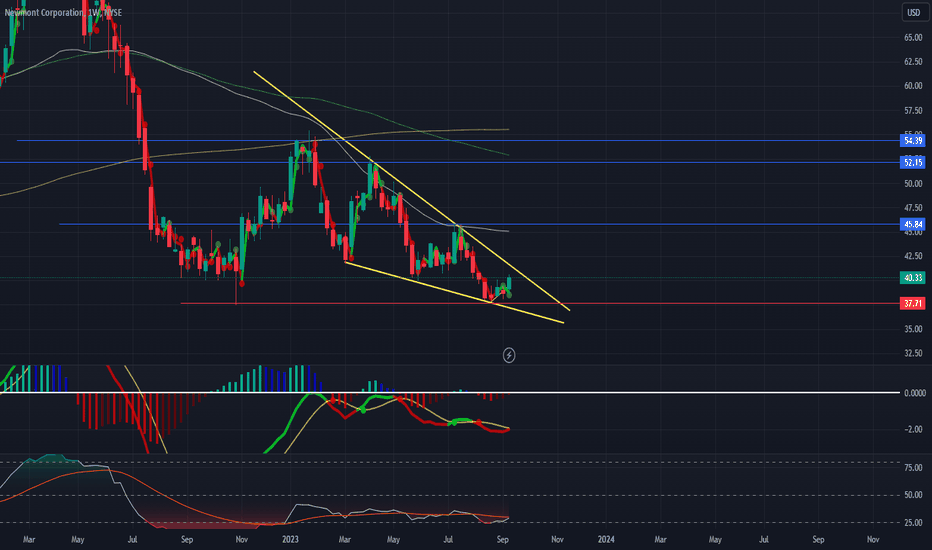Click the 42.50 price axis value

[913, 256]
